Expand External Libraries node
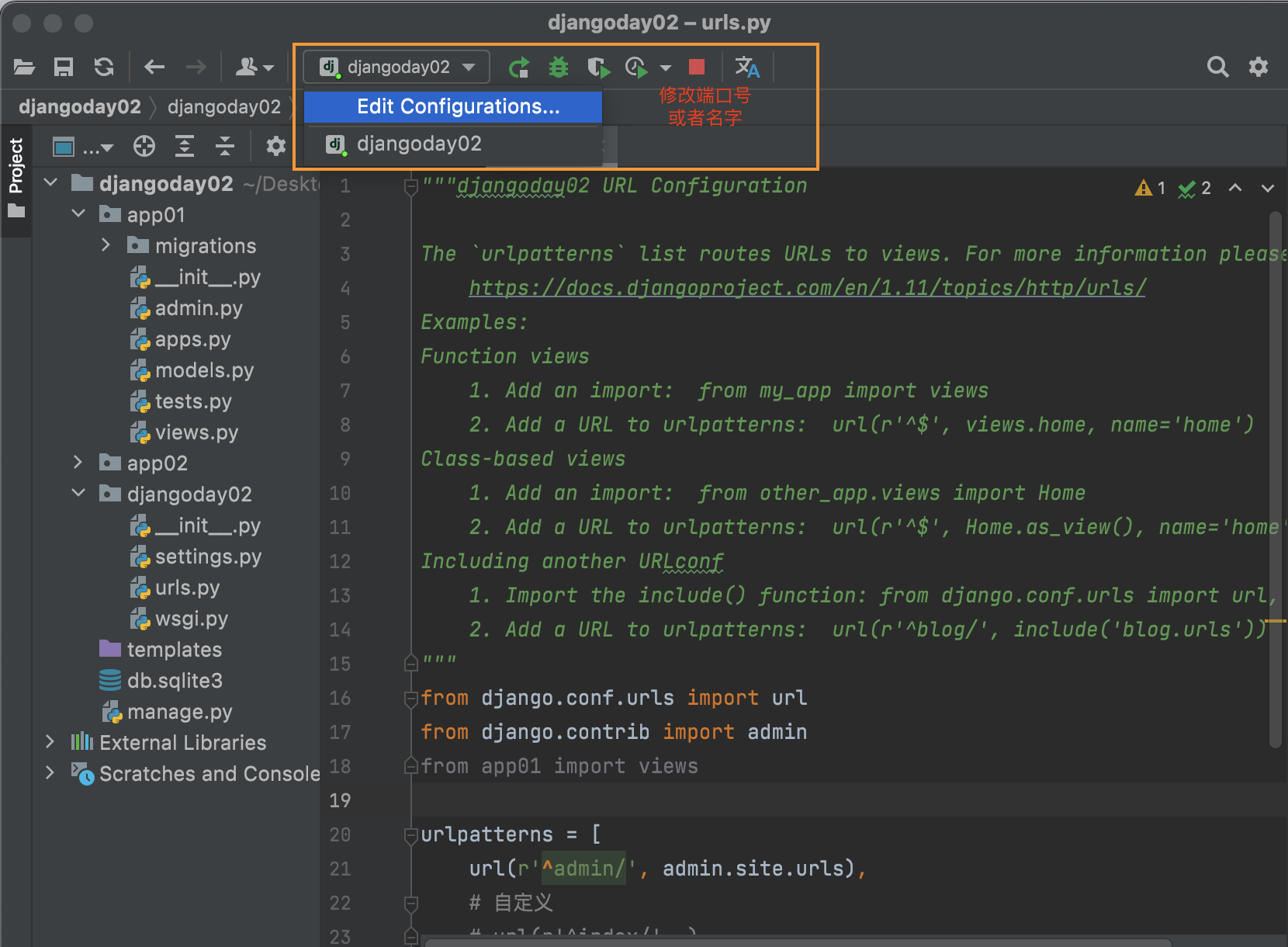Viewport: 1288px width, 947px height. coord(50,742)
